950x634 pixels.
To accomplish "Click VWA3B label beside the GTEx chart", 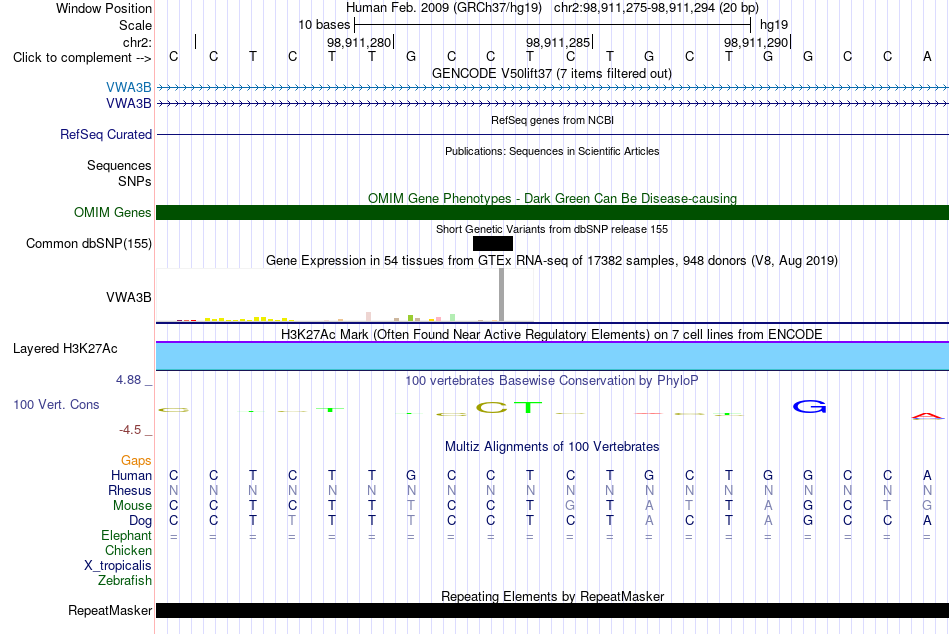I will coord(128,297).
